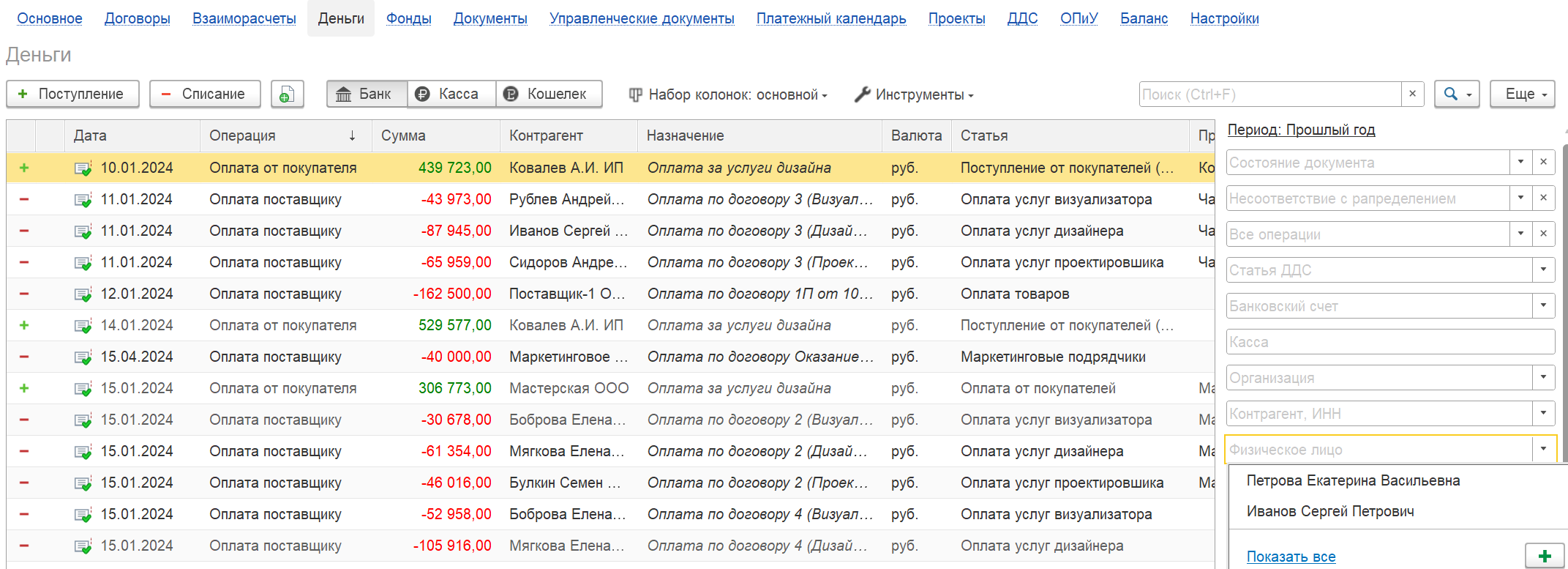Click the document icon in the -46 016,00 row
This screenshot has width=1568, height=569.
(x=83, y=483)
